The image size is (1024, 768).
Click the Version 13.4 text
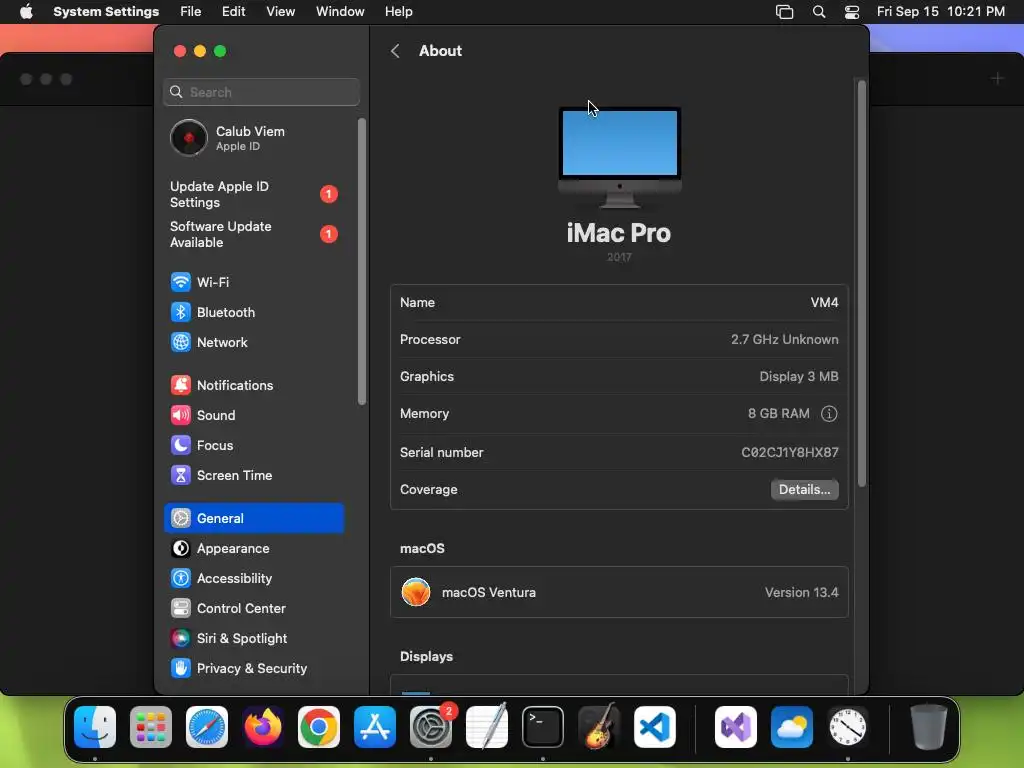pos(801,592)
